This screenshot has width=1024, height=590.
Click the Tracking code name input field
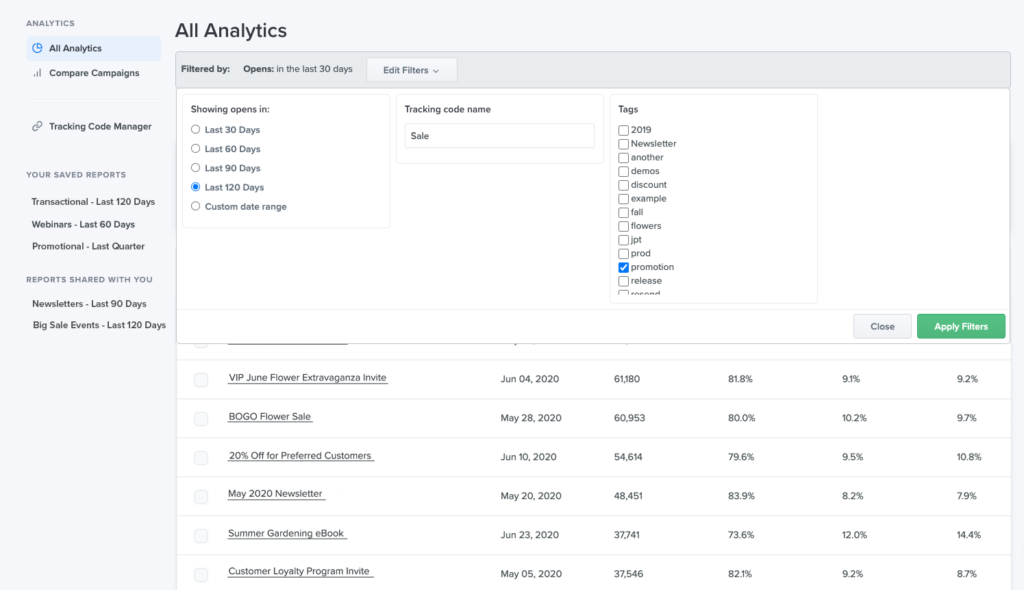(x=498, y=133)
